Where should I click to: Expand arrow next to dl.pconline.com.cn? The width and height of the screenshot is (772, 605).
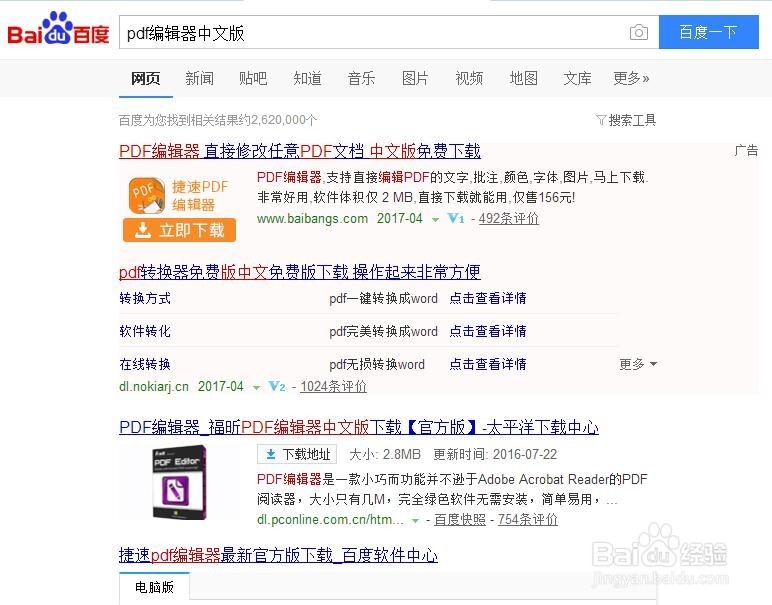pos(415,521)
